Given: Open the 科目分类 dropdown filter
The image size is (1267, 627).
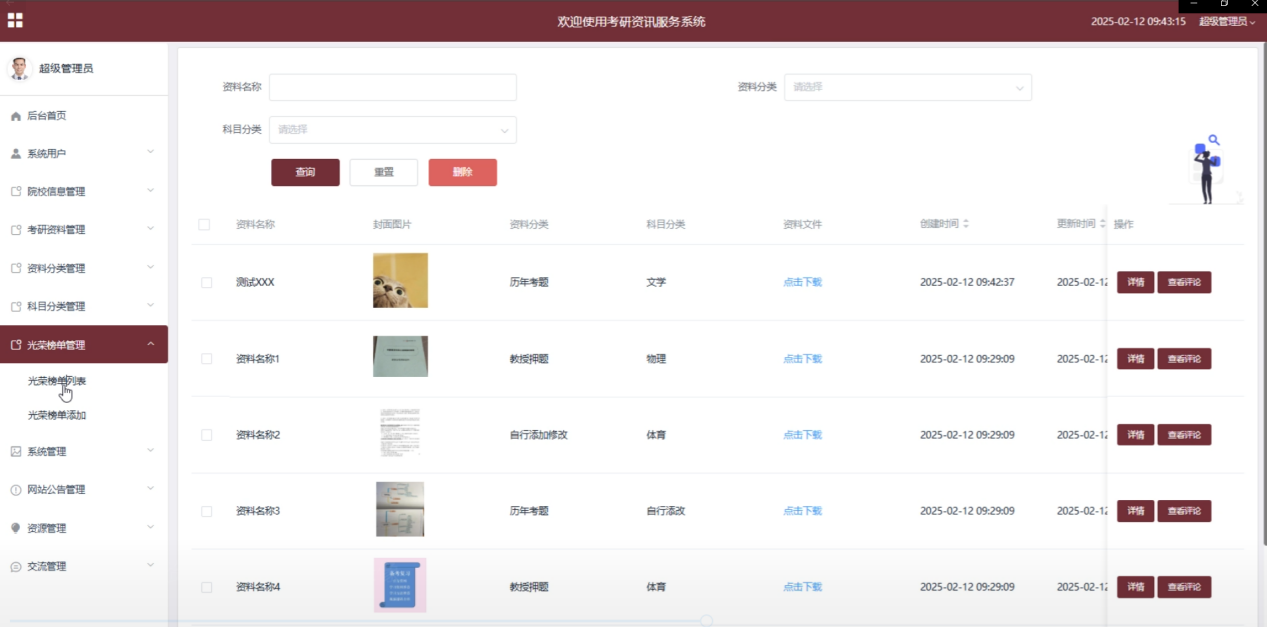Looking at the screenshot, I should coord(393,130).
